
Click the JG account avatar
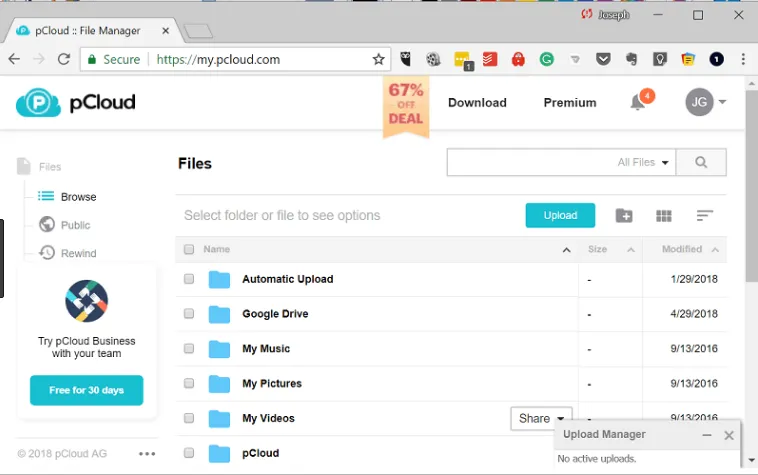[x=699, y=102]
